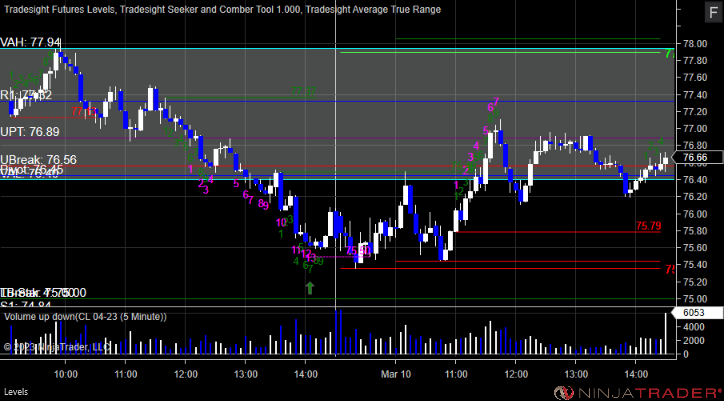Click the NinjaTrader logo
The height and width of the screenshot is (401, 724).
coord(638,392)
